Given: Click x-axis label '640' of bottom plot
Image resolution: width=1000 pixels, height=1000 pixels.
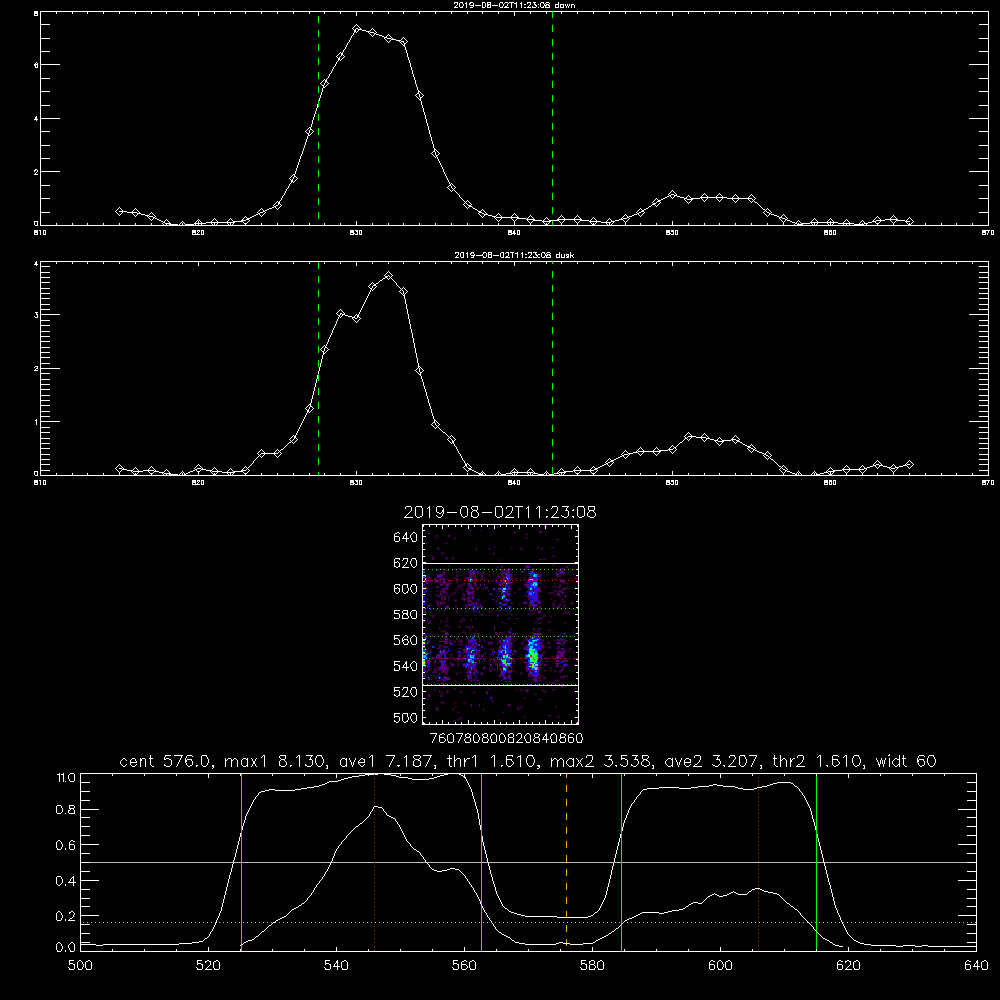Looking at the screenshot, I should 976,966.
